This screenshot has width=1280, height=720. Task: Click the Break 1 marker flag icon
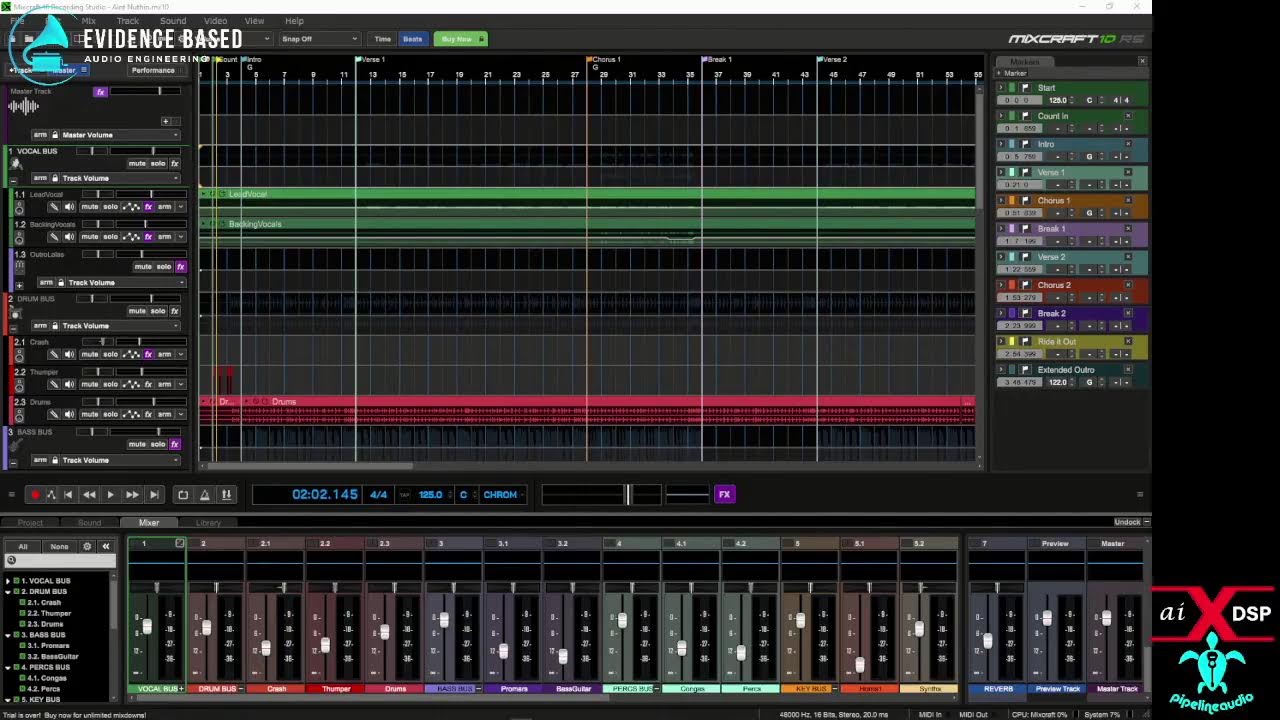1025,229
